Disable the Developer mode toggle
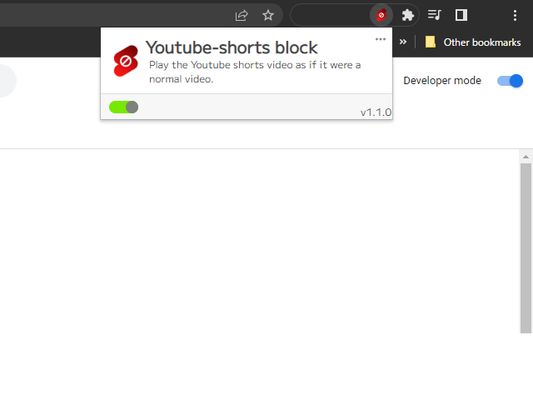The height and width of the screenshot is (400, 533). pyautogui.click(x=510, y=81)
